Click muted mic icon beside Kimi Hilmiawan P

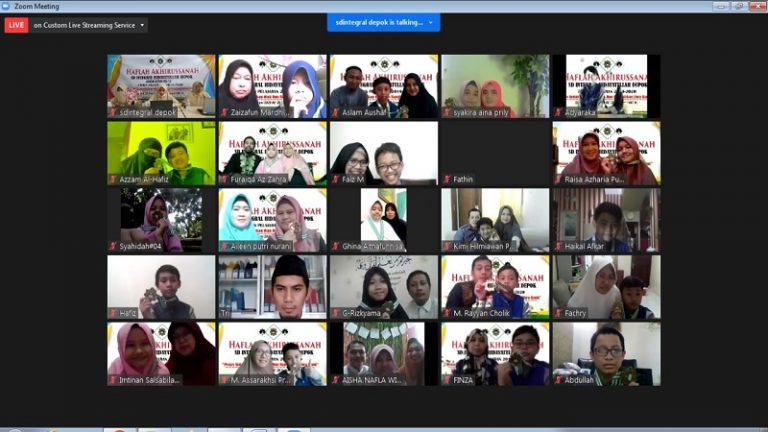[x=447, y=246]
